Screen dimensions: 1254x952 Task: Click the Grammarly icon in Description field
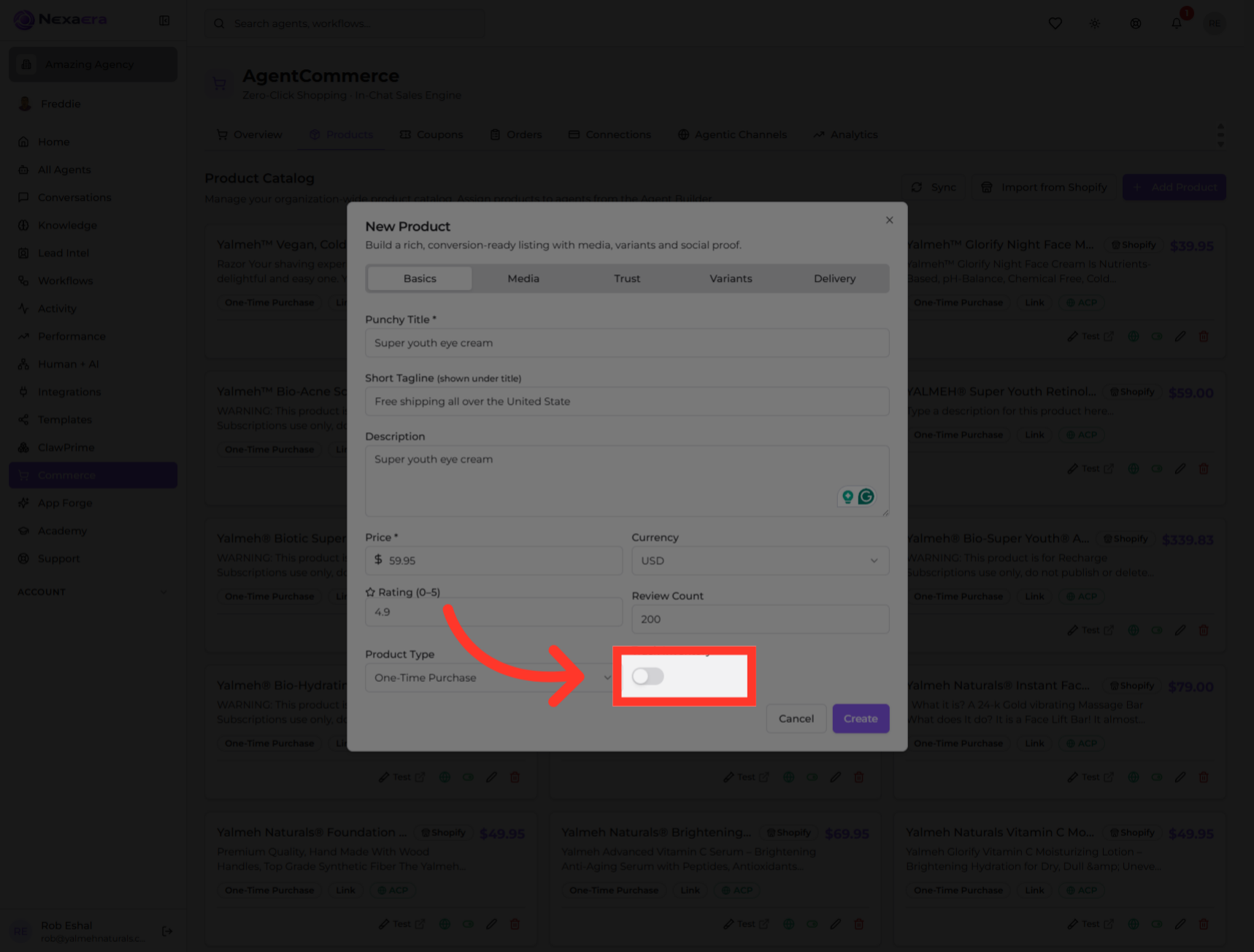point(866,496)
